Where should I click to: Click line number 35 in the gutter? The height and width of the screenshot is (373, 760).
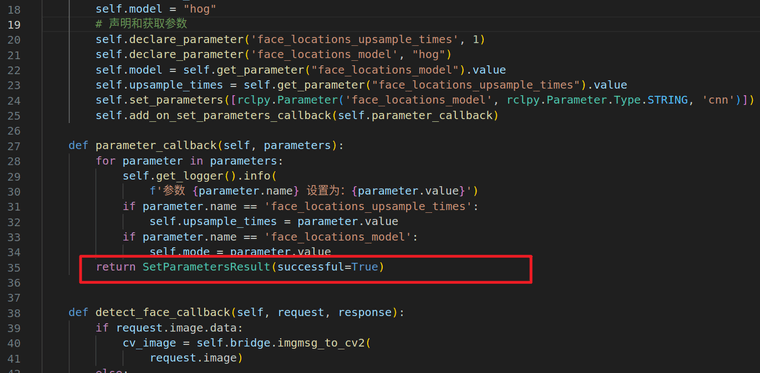[x=15, y=267]
